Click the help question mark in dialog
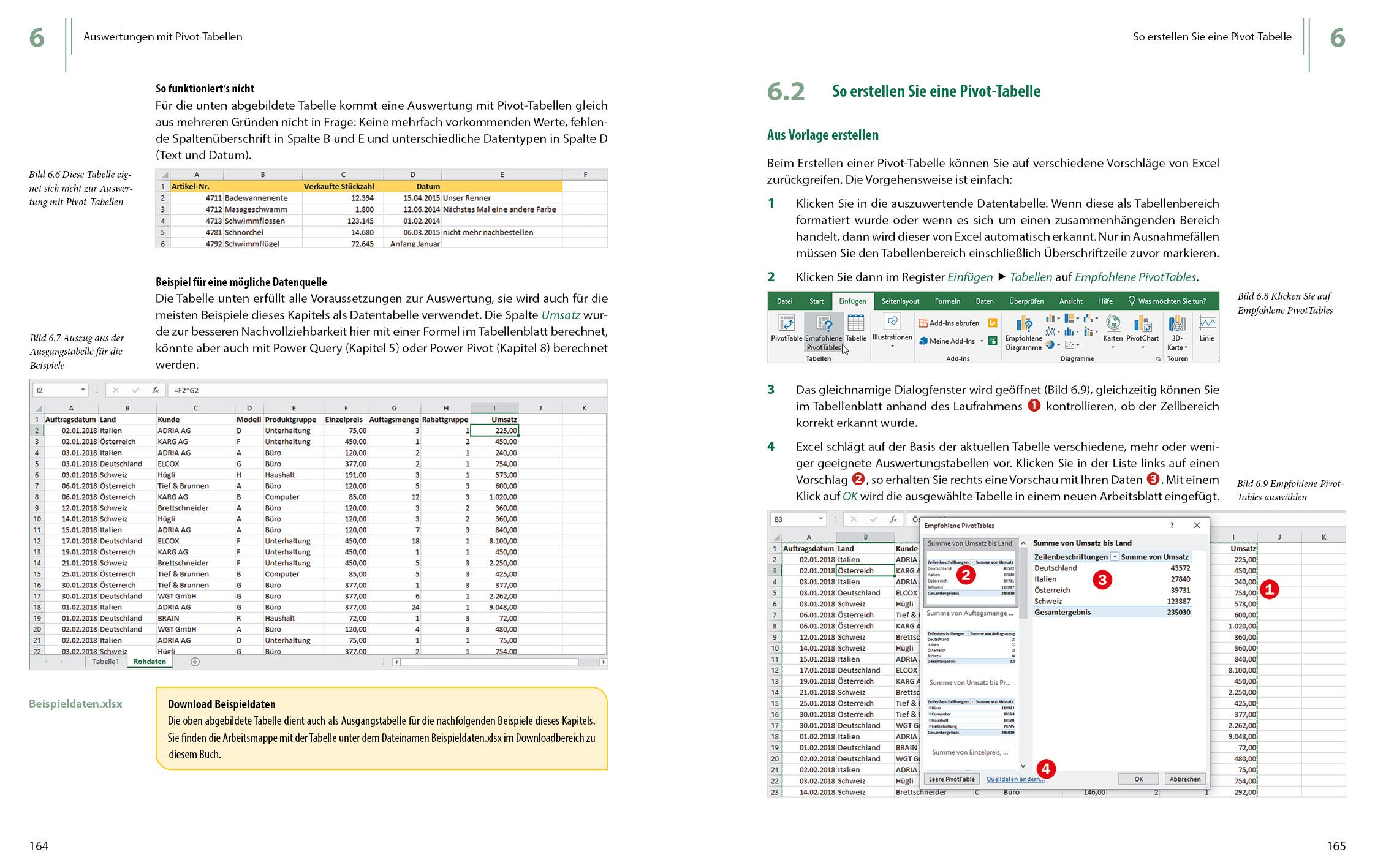Viewport: 1375px width, 868px height. tap(1172, 525)
